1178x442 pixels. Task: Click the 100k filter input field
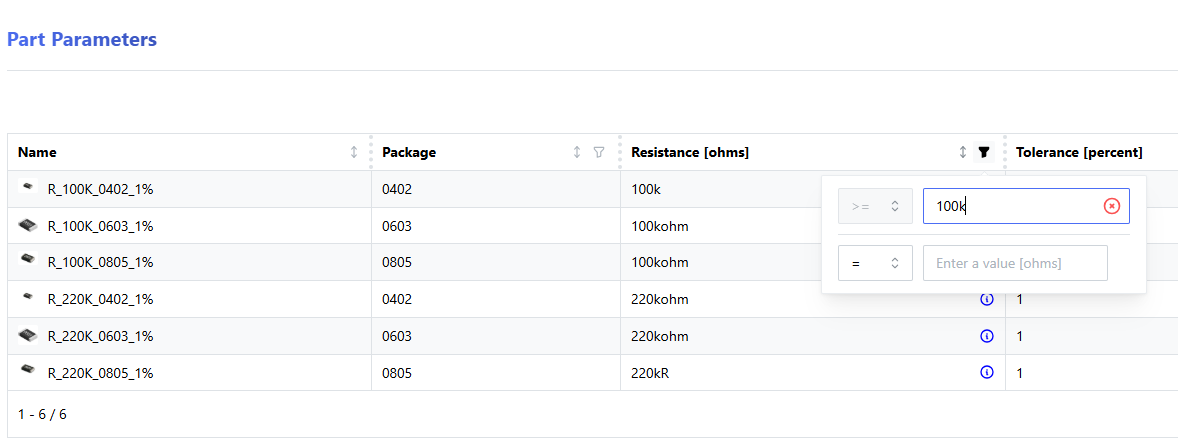(x=1010, y=206)
